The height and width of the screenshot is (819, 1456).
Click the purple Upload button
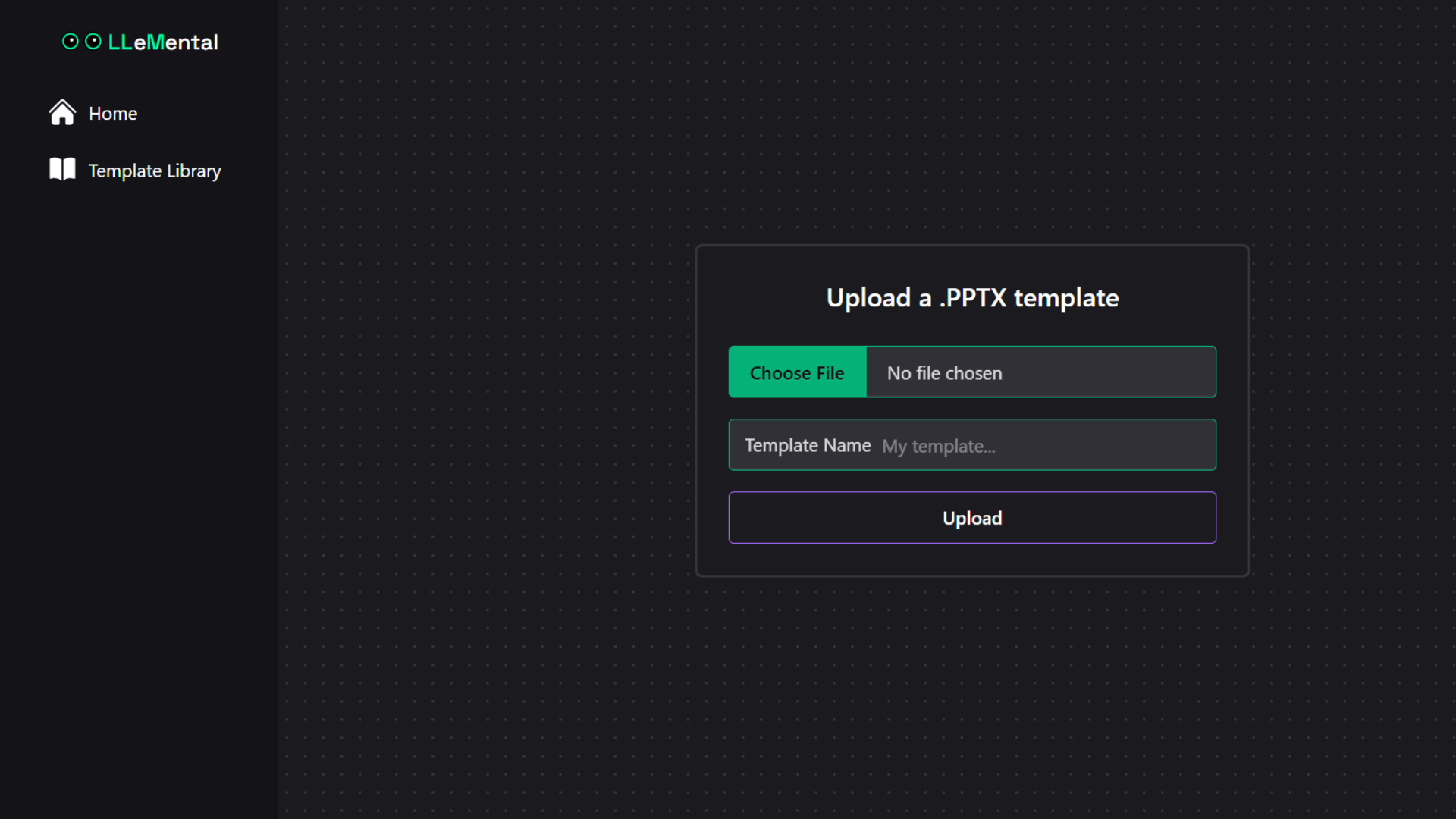click(971, 518)
